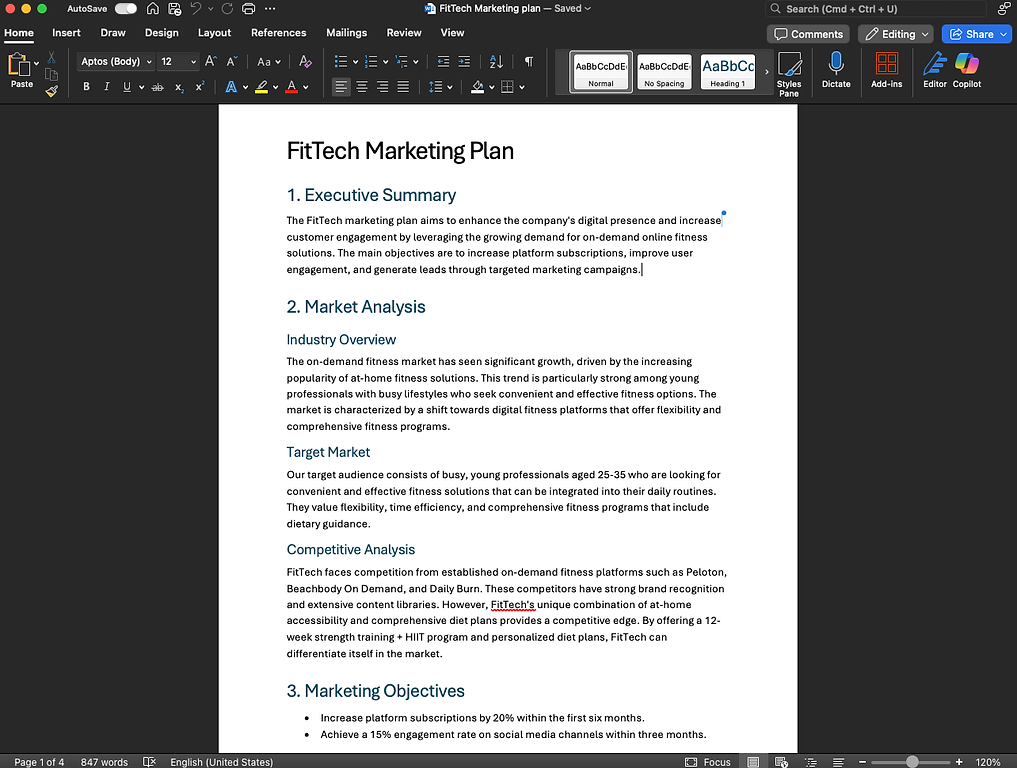Open the more options ellipsis in title bar
Screen dimensions: 1017x768
coord(270,8)
